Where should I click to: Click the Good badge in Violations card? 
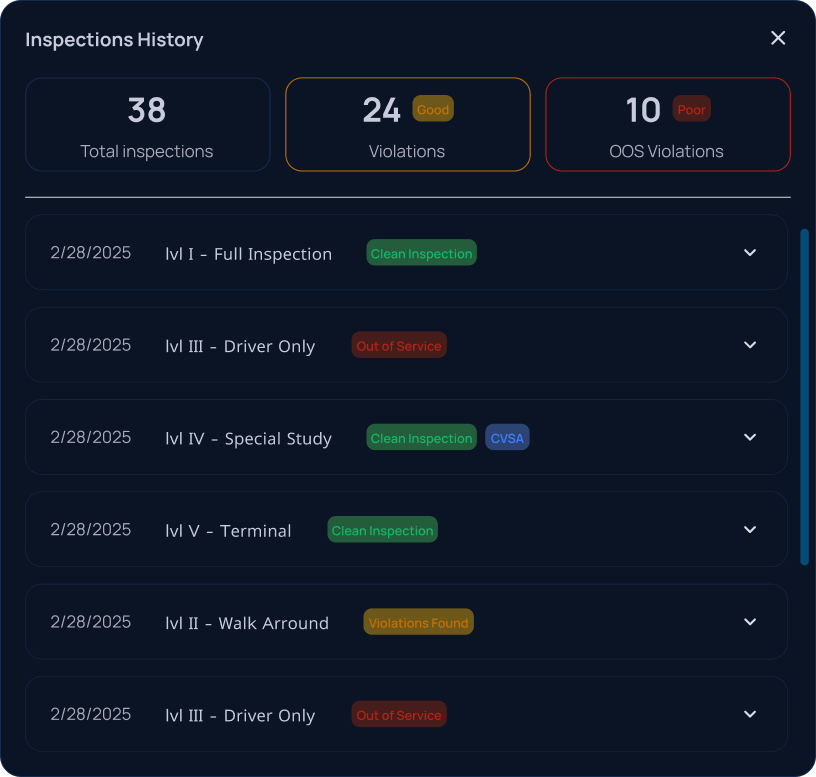tap(433, 109)
